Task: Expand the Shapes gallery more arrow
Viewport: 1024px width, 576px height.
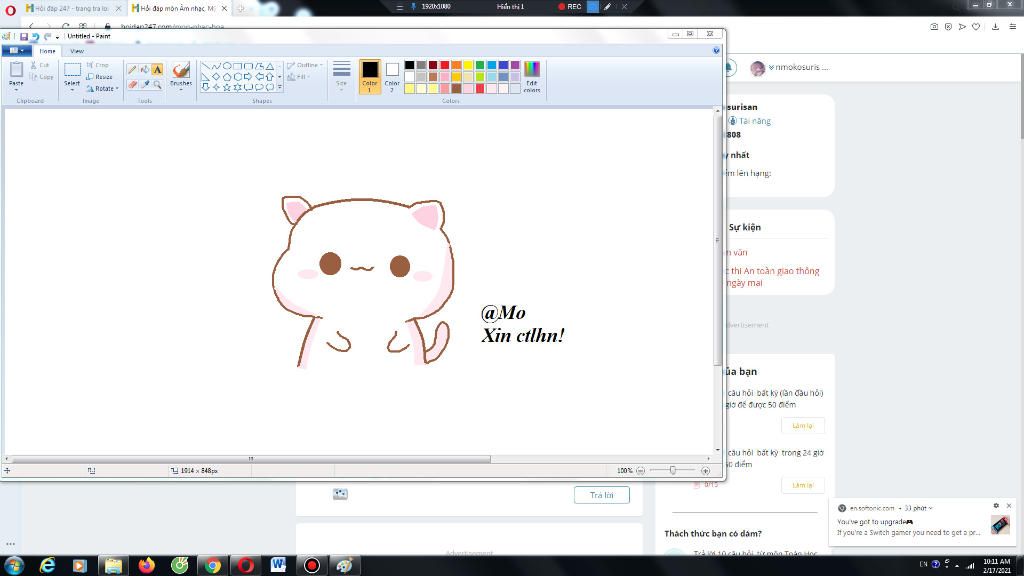Action: pyautogui.click(x=280, y=87)
